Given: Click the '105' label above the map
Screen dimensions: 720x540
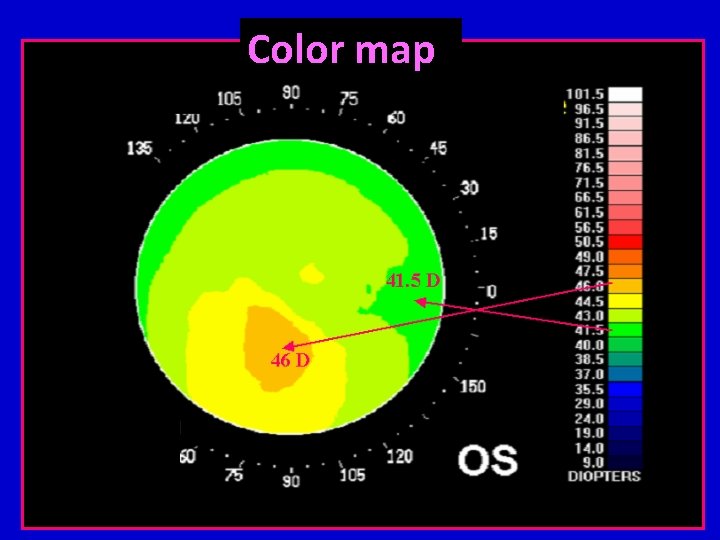Looking at the screenshot, I should pos(229,99).
